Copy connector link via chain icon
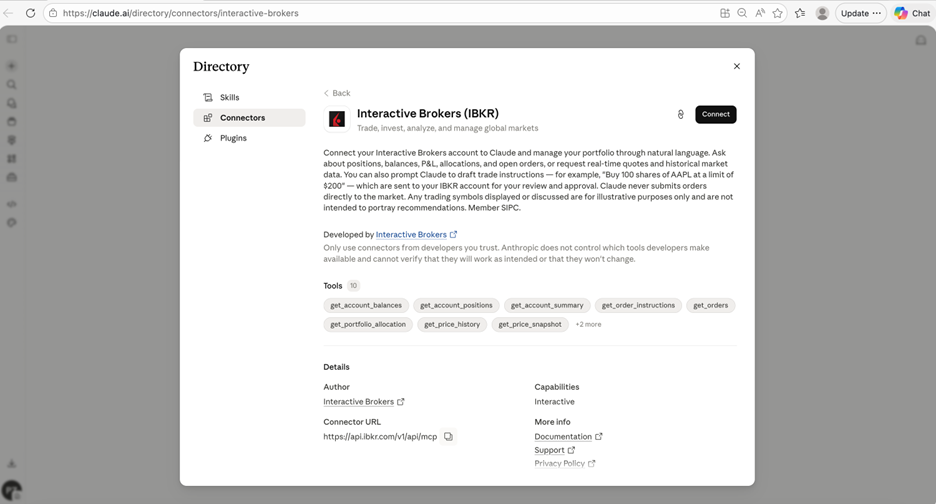Viewport: 936px width, 504px height. [x=681, y=115]
